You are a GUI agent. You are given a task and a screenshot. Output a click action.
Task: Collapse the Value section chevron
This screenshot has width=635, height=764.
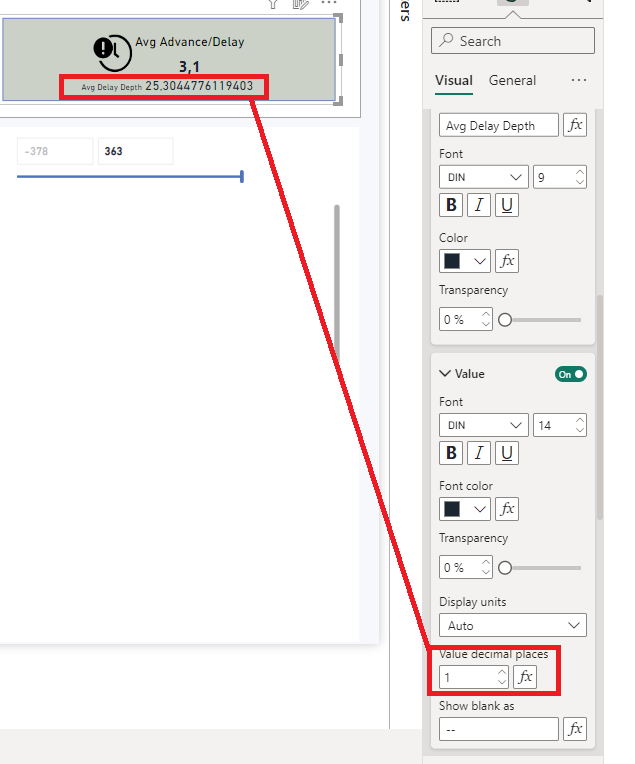pos(444,373)
